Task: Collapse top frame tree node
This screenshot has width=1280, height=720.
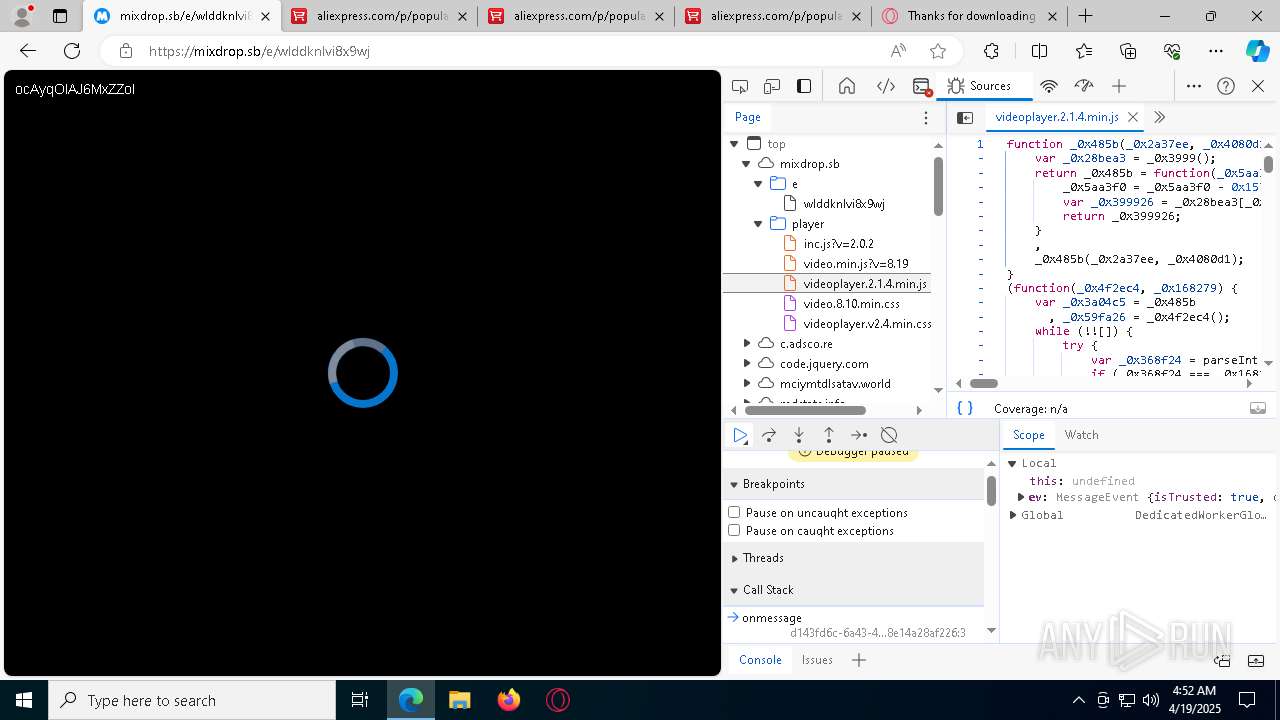Action: click(x=734, y=144)
